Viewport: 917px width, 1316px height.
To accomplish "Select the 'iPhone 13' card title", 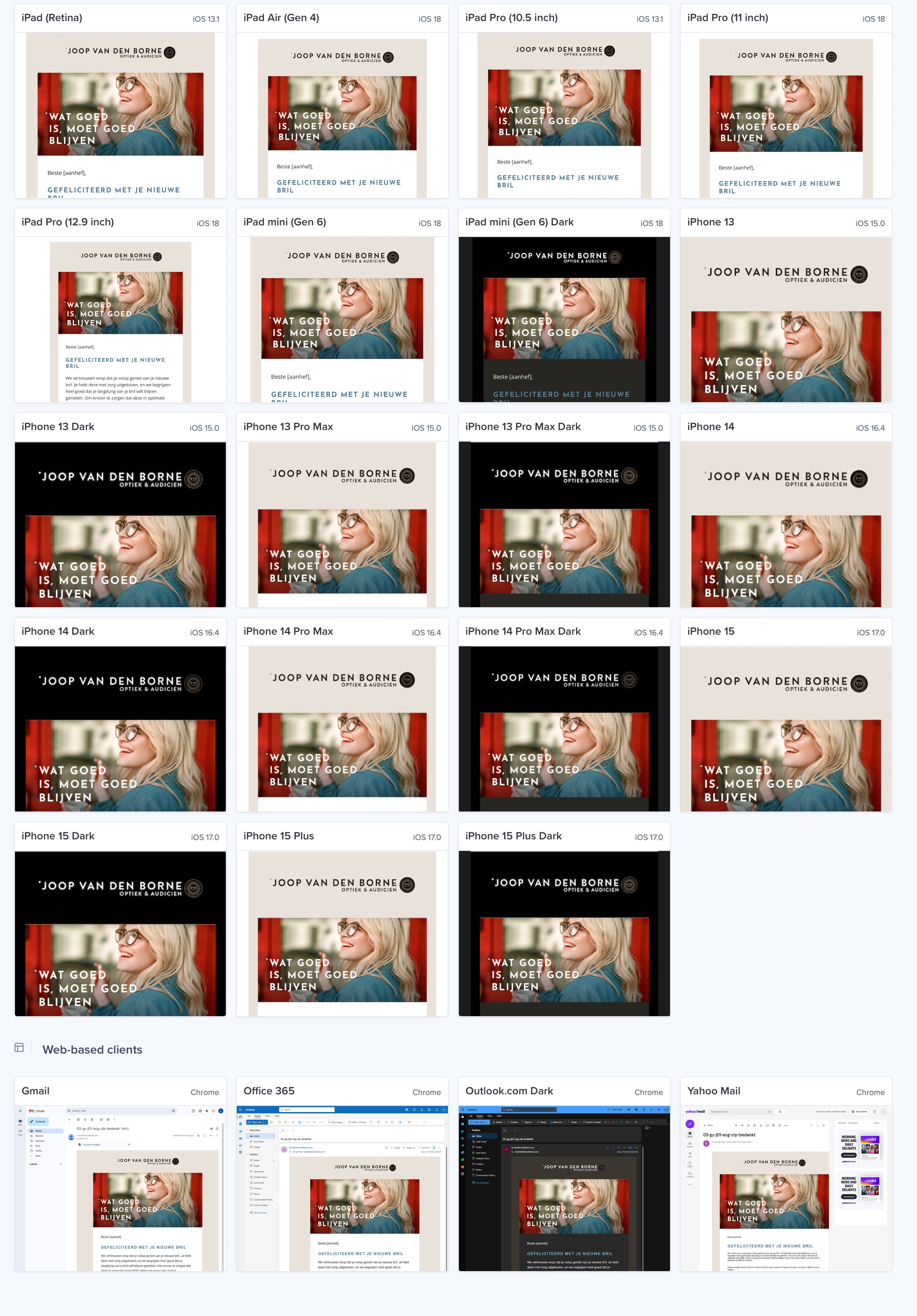I will (x=711, y=222).
